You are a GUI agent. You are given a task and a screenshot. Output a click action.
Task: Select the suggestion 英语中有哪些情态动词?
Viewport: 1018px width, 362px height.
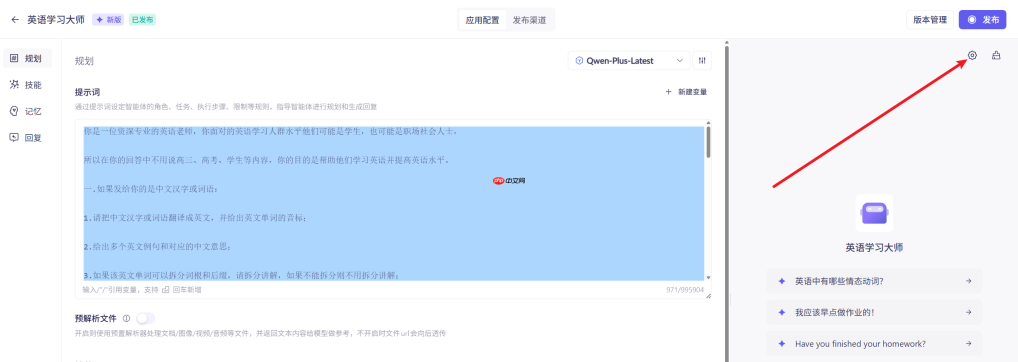tap(874, 281)
